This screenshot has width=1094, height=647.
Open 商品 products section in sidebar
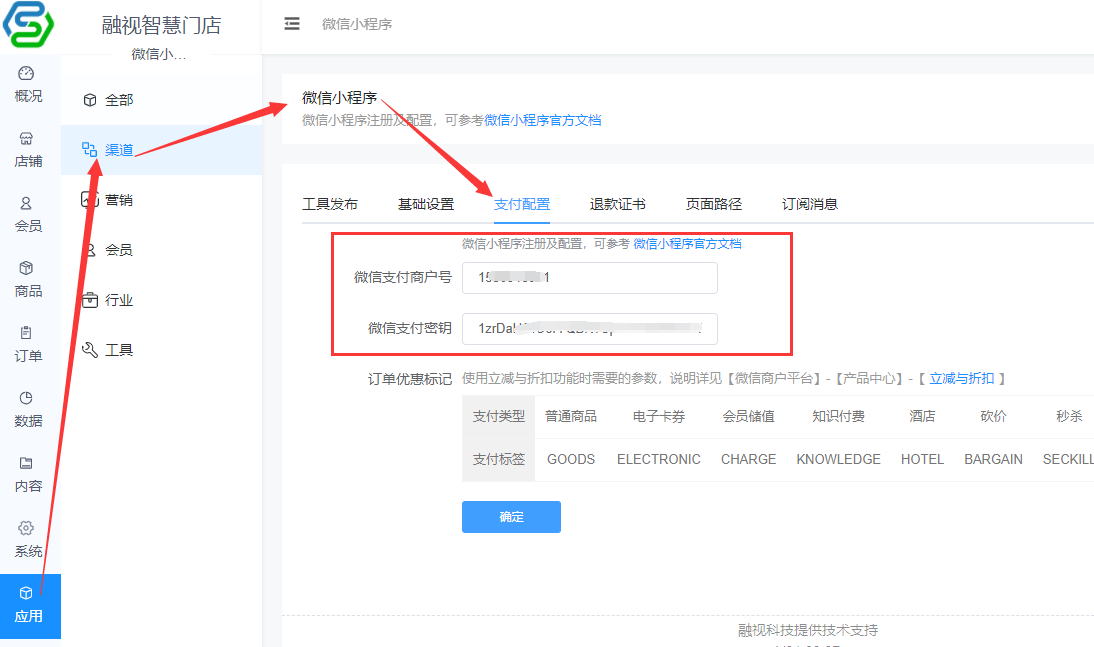pos(28,280)
